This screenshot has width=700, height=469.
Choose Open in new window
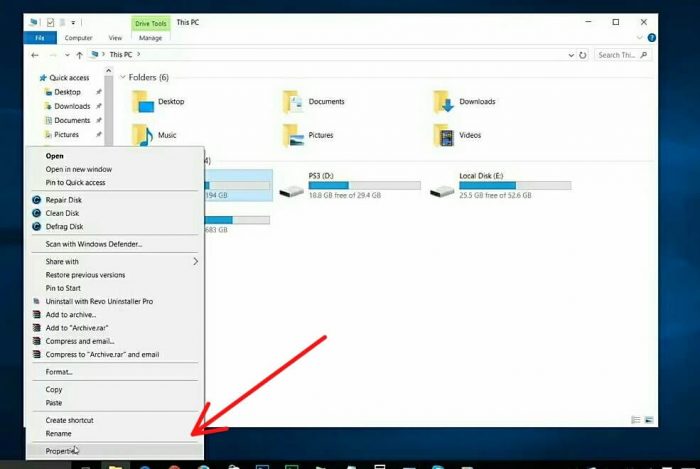tap(115, 169)
